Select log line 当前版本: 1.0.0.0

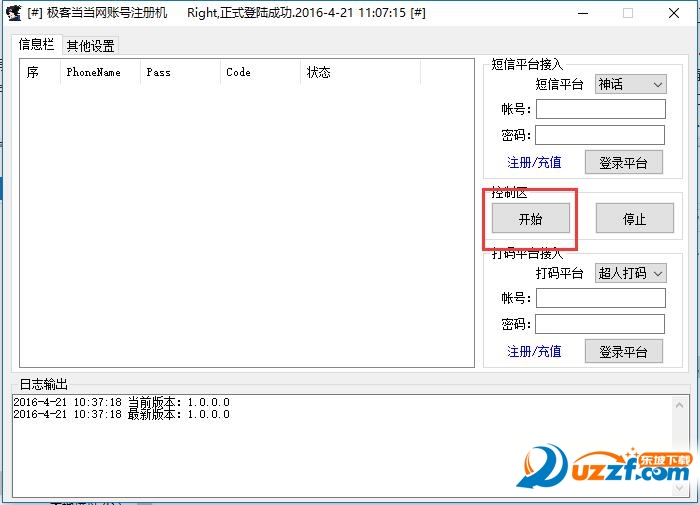pos(121,402)
